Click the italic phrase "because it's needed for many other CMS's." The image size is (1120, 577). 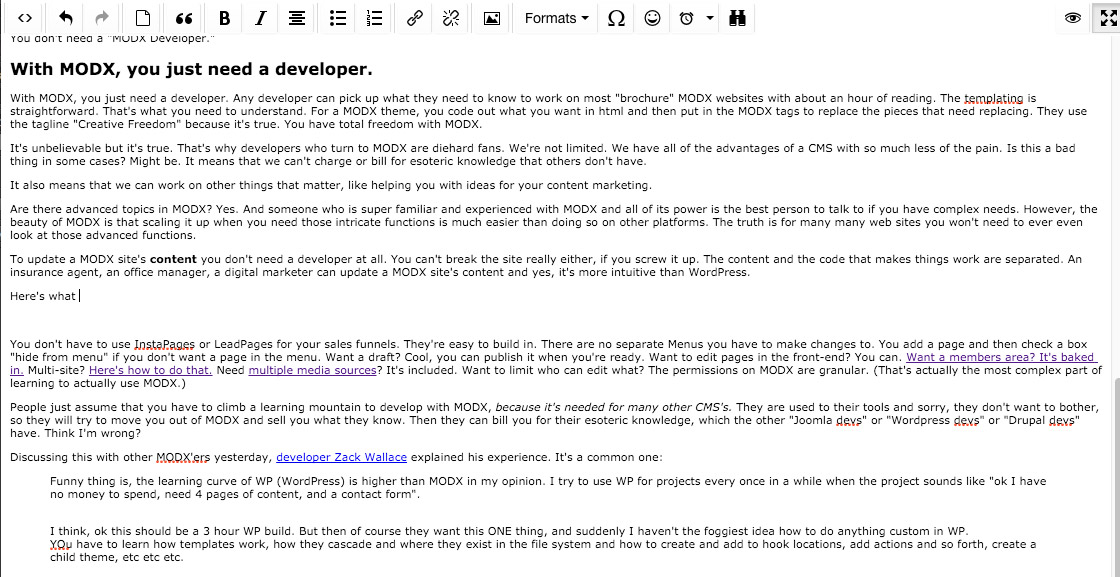click(x=613, y=406)
